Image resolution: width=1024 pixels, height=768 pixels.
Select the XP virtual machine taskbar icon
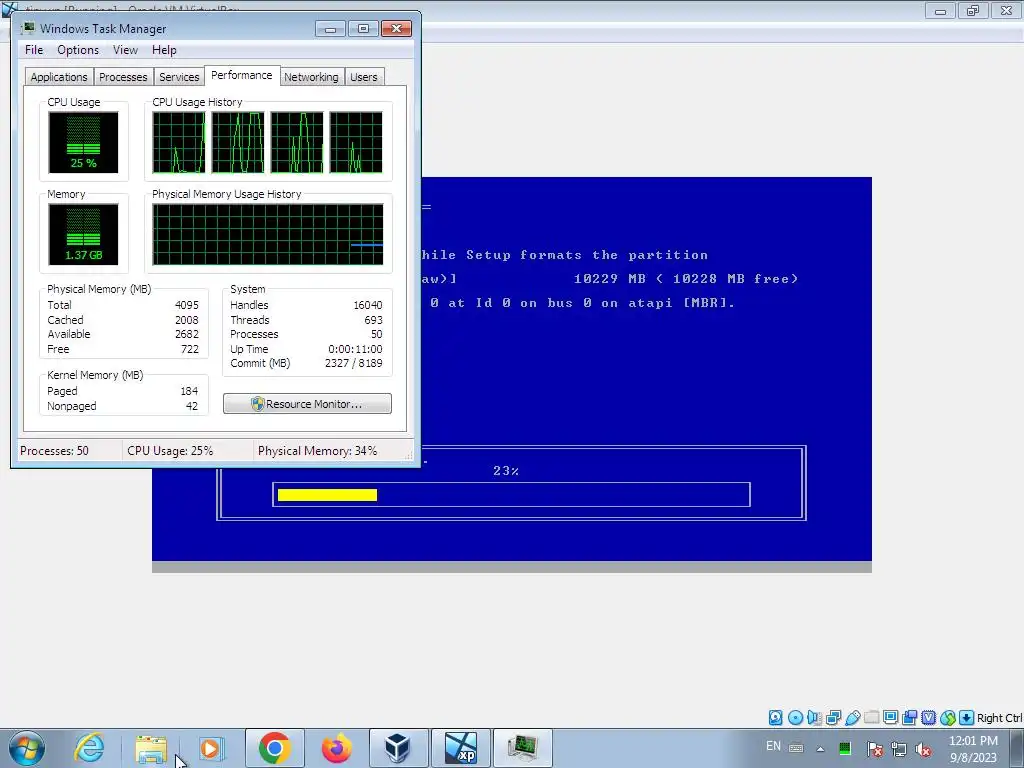[x=460, y=748]
